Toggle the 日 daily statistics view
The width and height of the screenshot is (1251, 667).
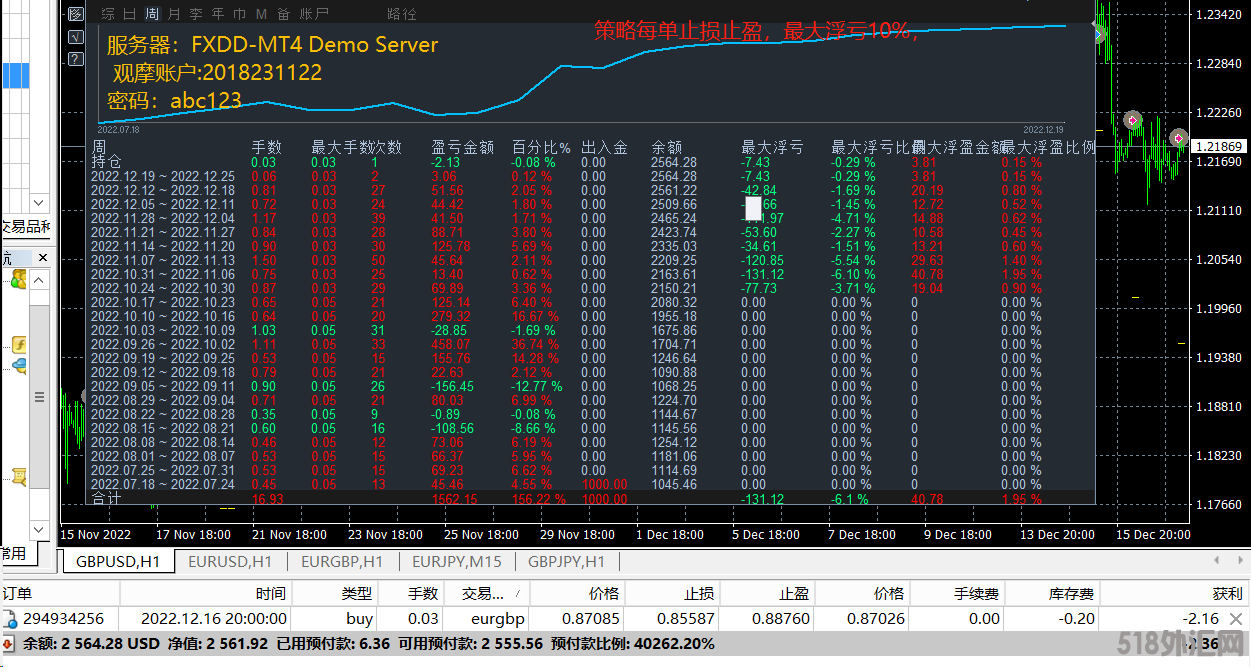point(129,14)
